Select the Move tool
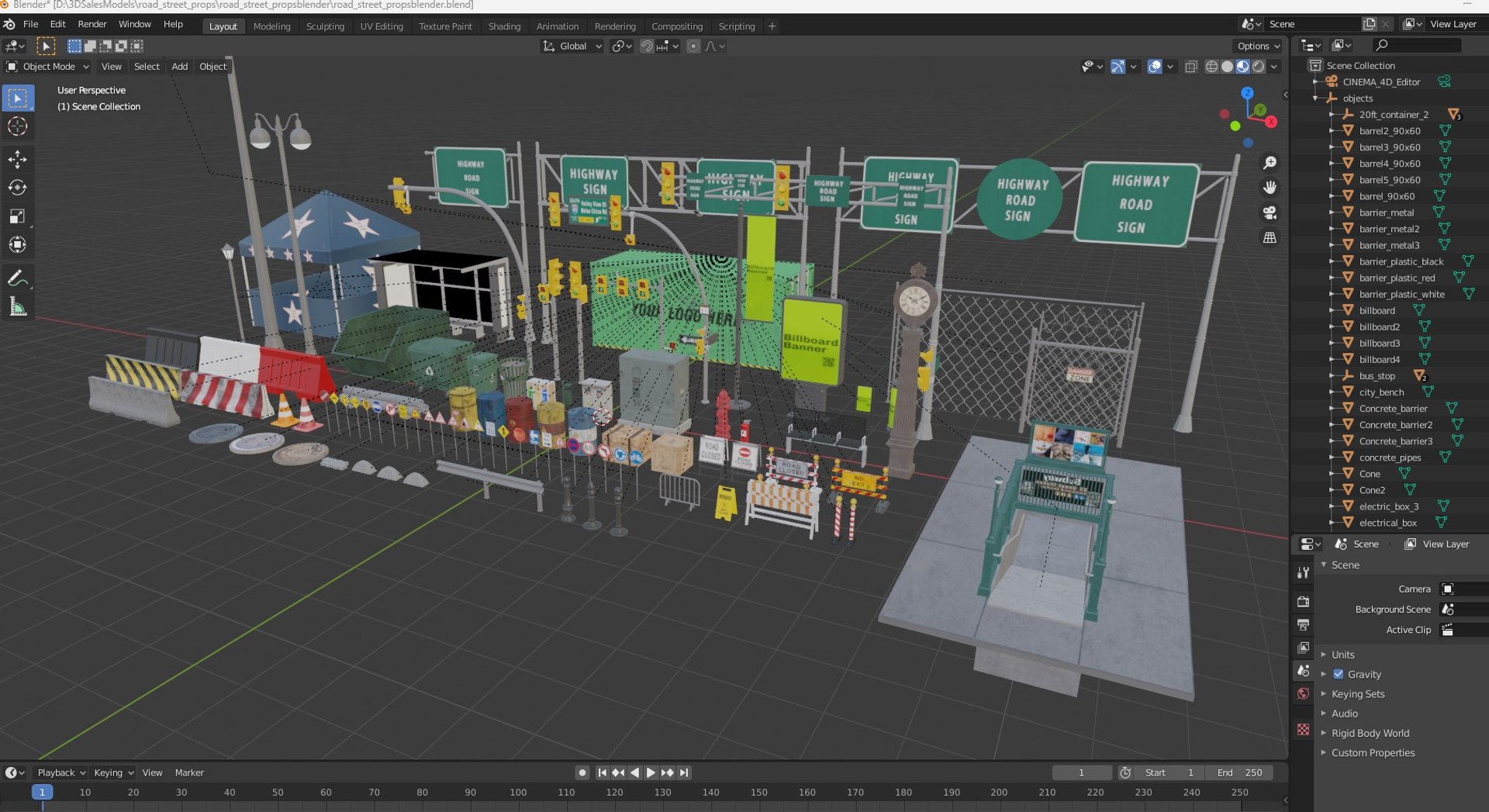Image resolution: width=1489 pixels, height=812 pixels. pyautogui.click(x=17, y=159)
